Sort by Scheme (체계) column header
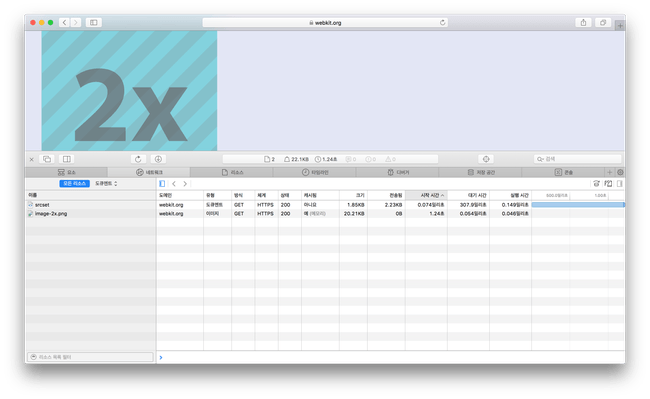The height and width of the screenshot is (399, 650). click(266, 195)
